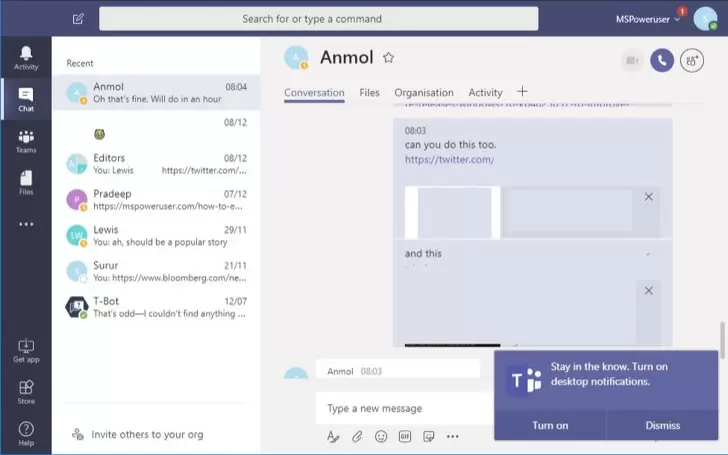This screenshot has width=728, height=455.
Task: Attach a file with paperclip icon
Action: [x=357, y=436]
